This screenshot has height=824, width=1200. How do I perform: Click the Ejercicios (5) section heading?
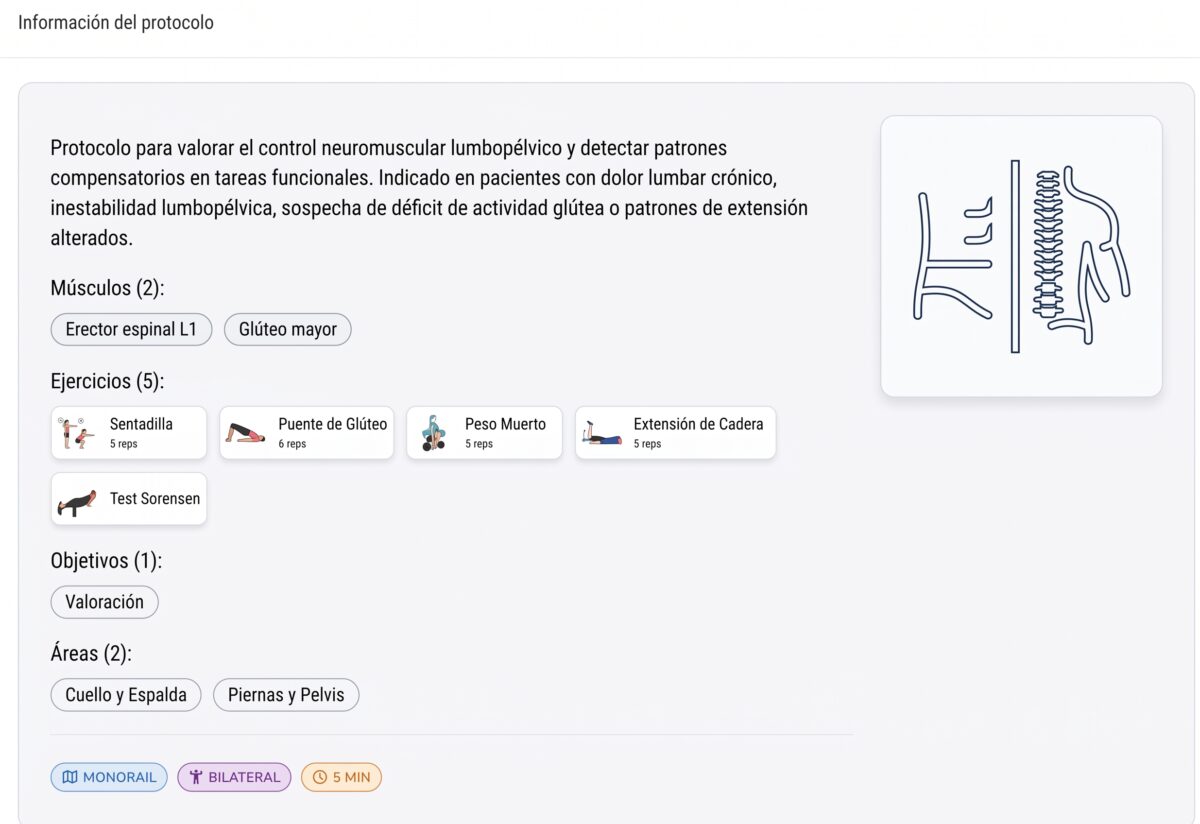(107, 381)
